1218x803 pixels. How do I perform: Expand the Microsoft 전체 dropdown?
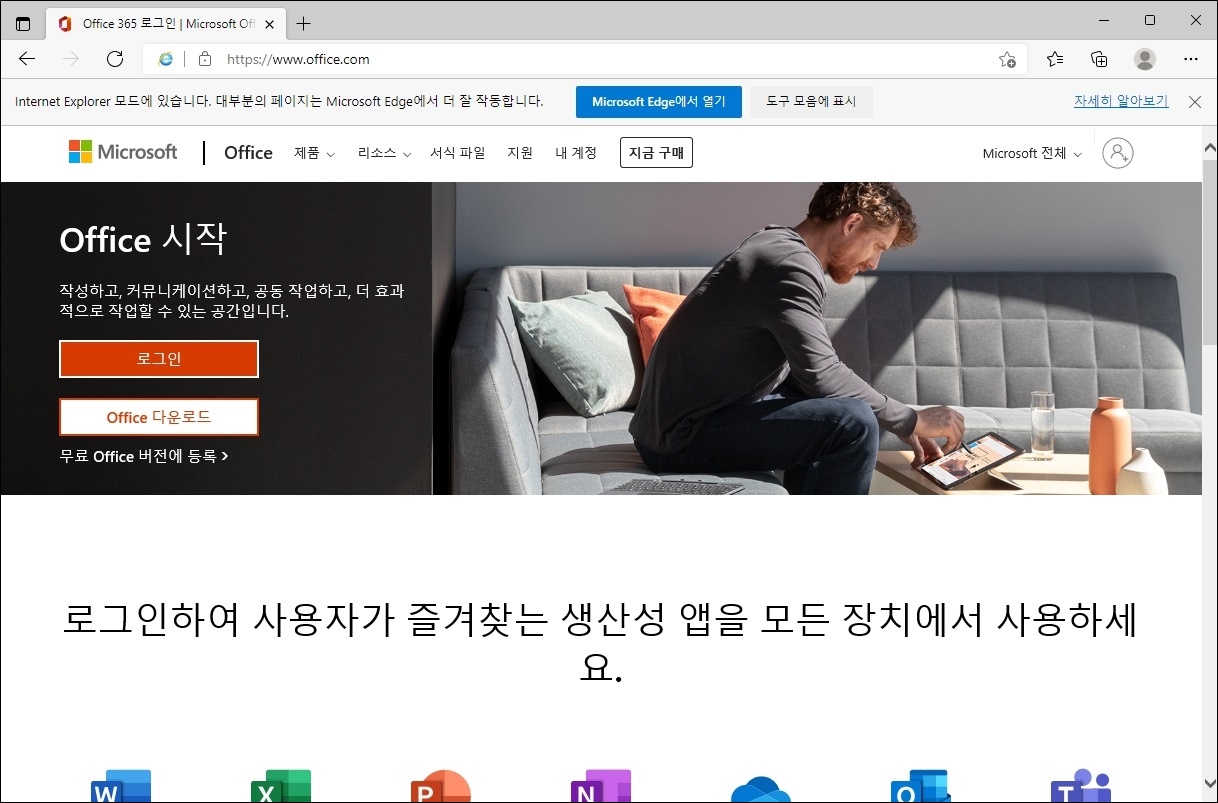click(x=1032, y=153)
